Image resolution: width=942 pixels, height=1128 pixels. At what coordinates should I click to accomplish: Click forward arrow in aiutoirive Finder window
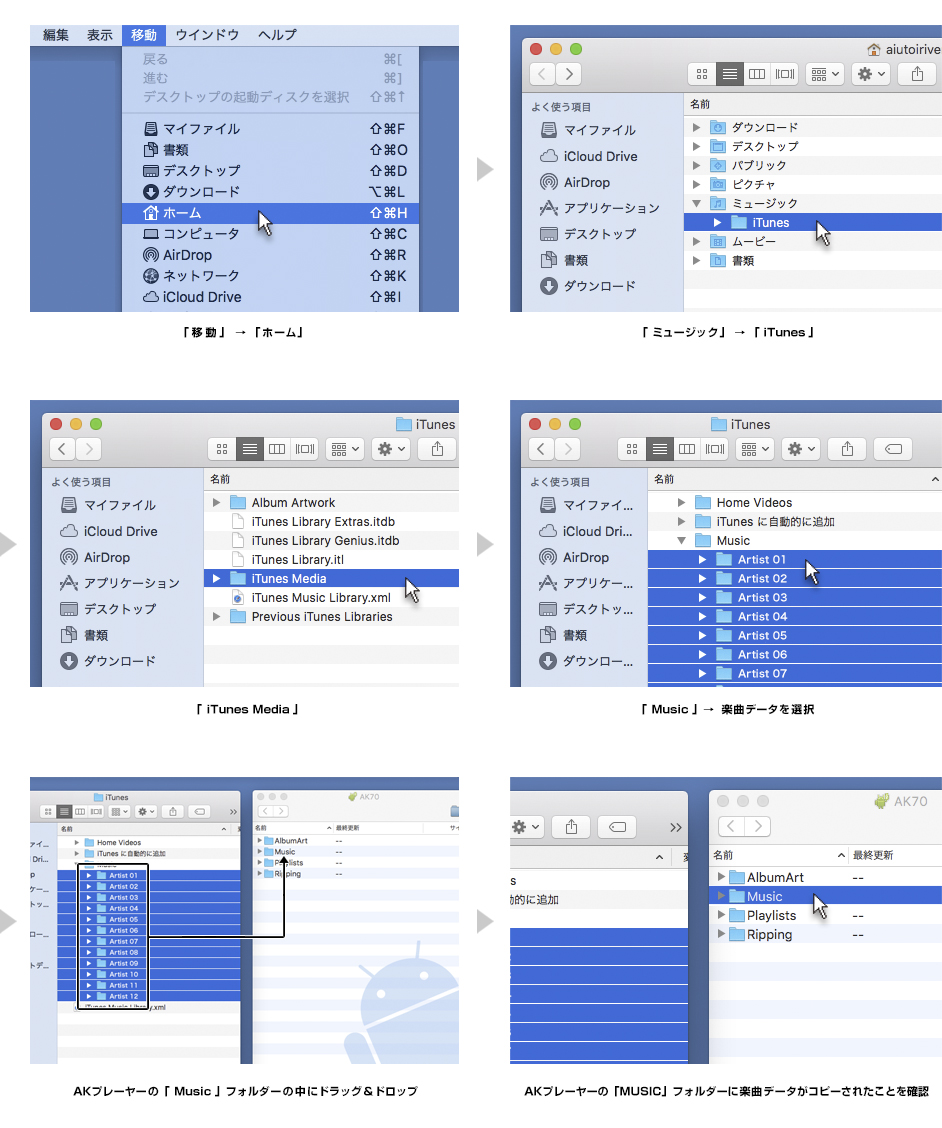point(569,74)
